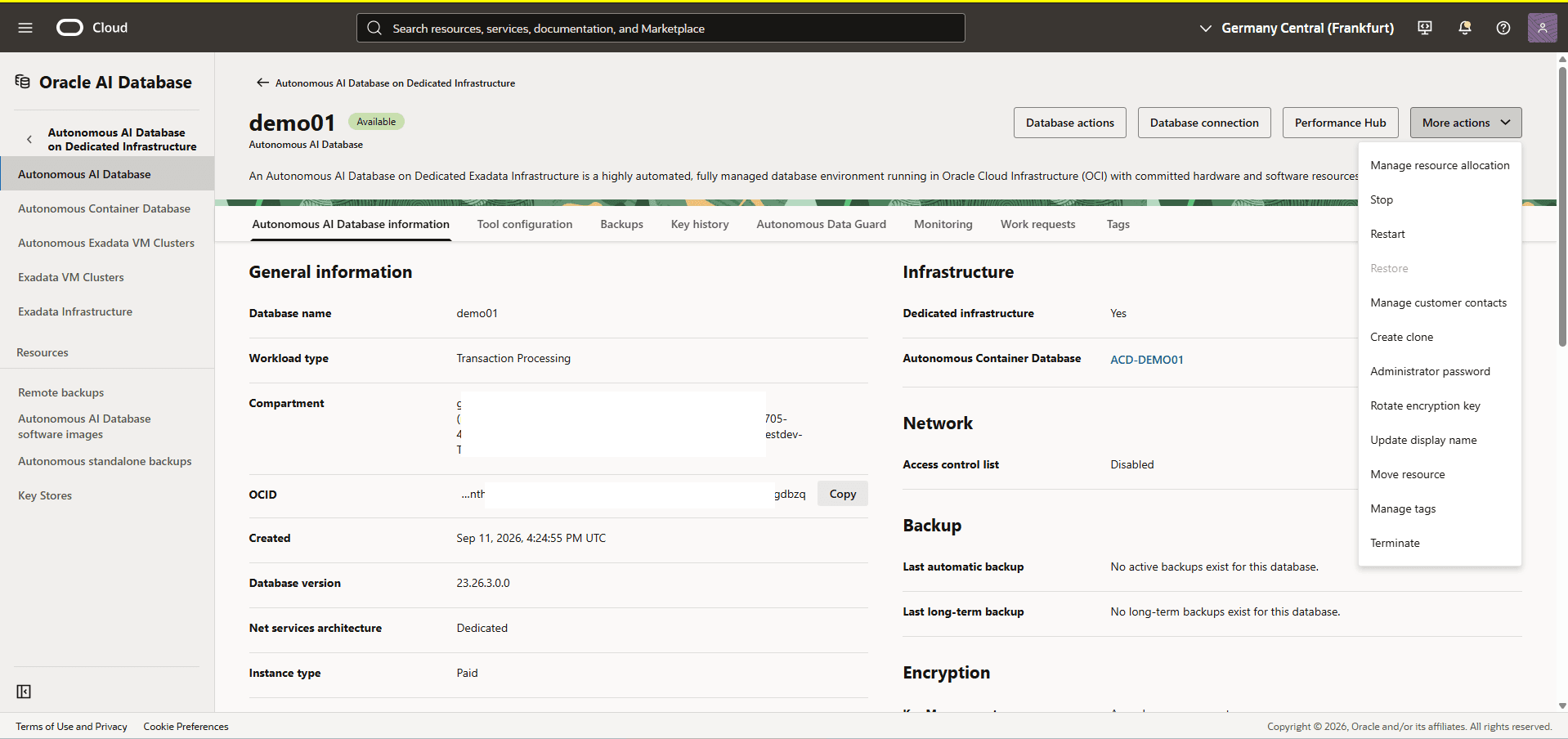Viewport: 1568px width, 739px height.
Task: Expand the region selector Germany Central (Frankfurt)
Action: pyautogui.click(x=1296, y=28)
